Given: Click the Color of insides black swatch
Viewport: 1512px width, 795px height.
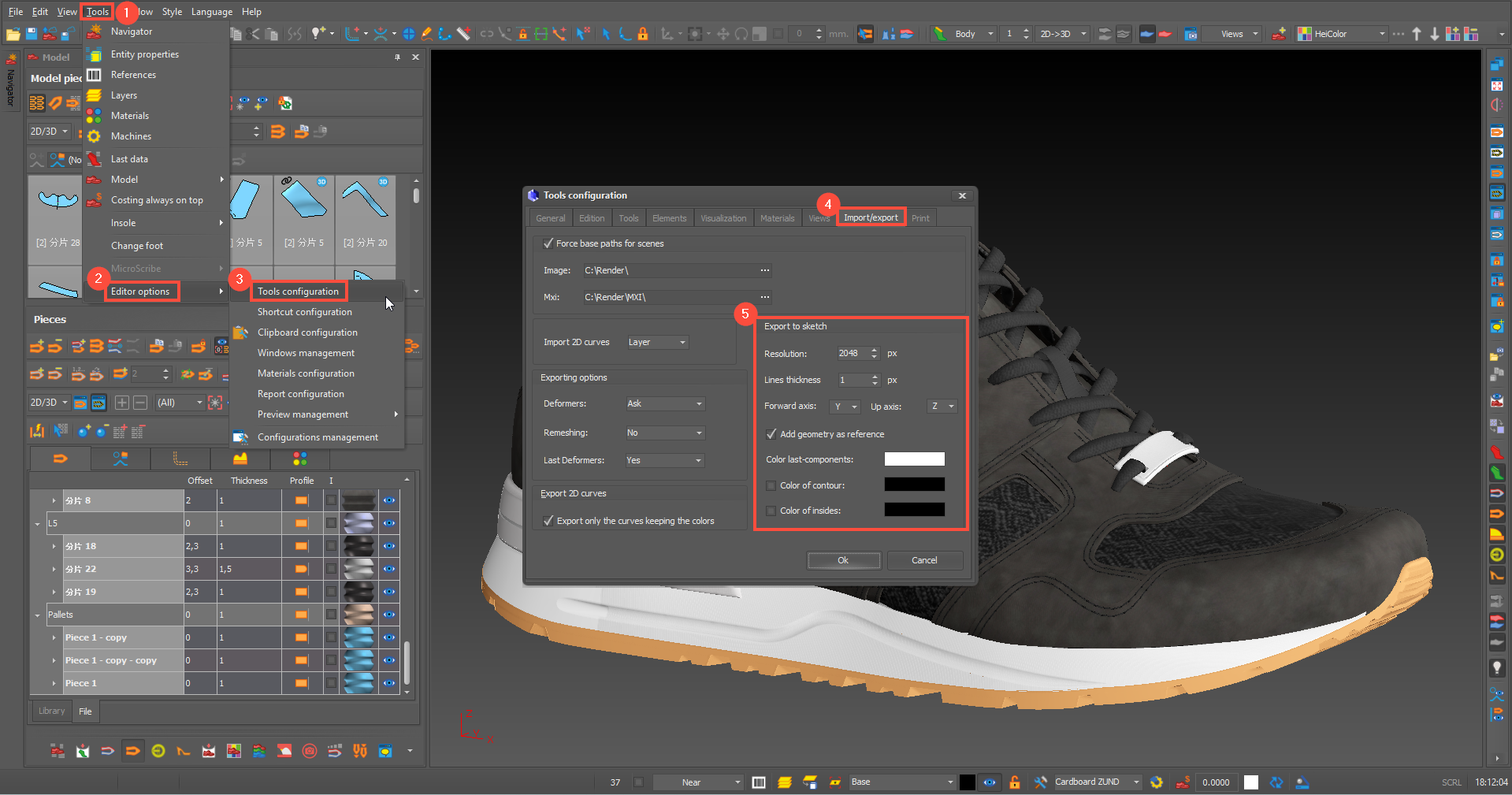Looking at the screenshot, I should (x=914, y=510).
